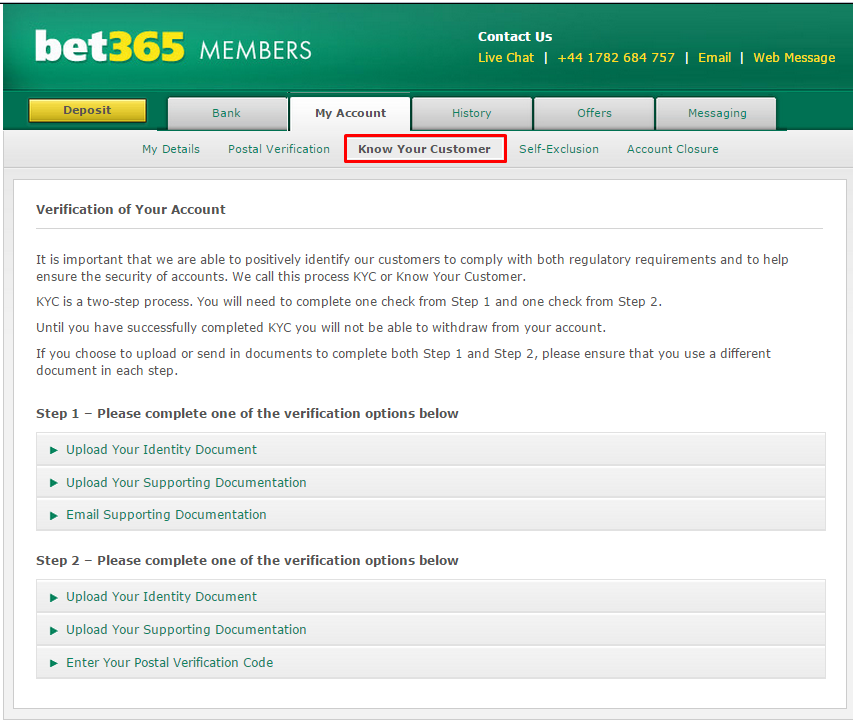Open Self-Exclusion sub-menu item
The height and width of the screenshot is (721, 853).
click(x=559, y=149)
